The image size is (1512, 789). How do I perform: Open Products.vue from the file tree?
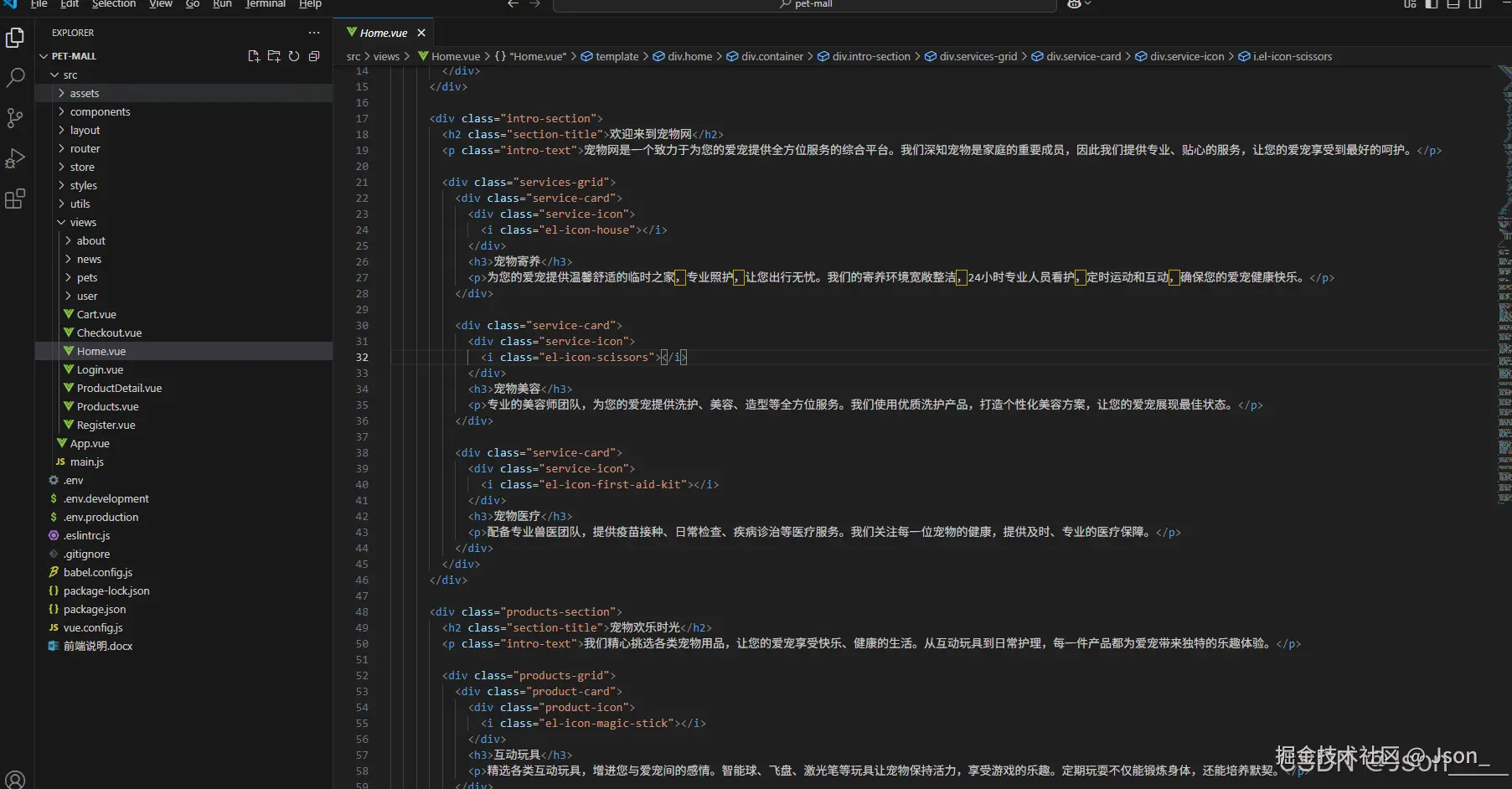click(107, 406)
